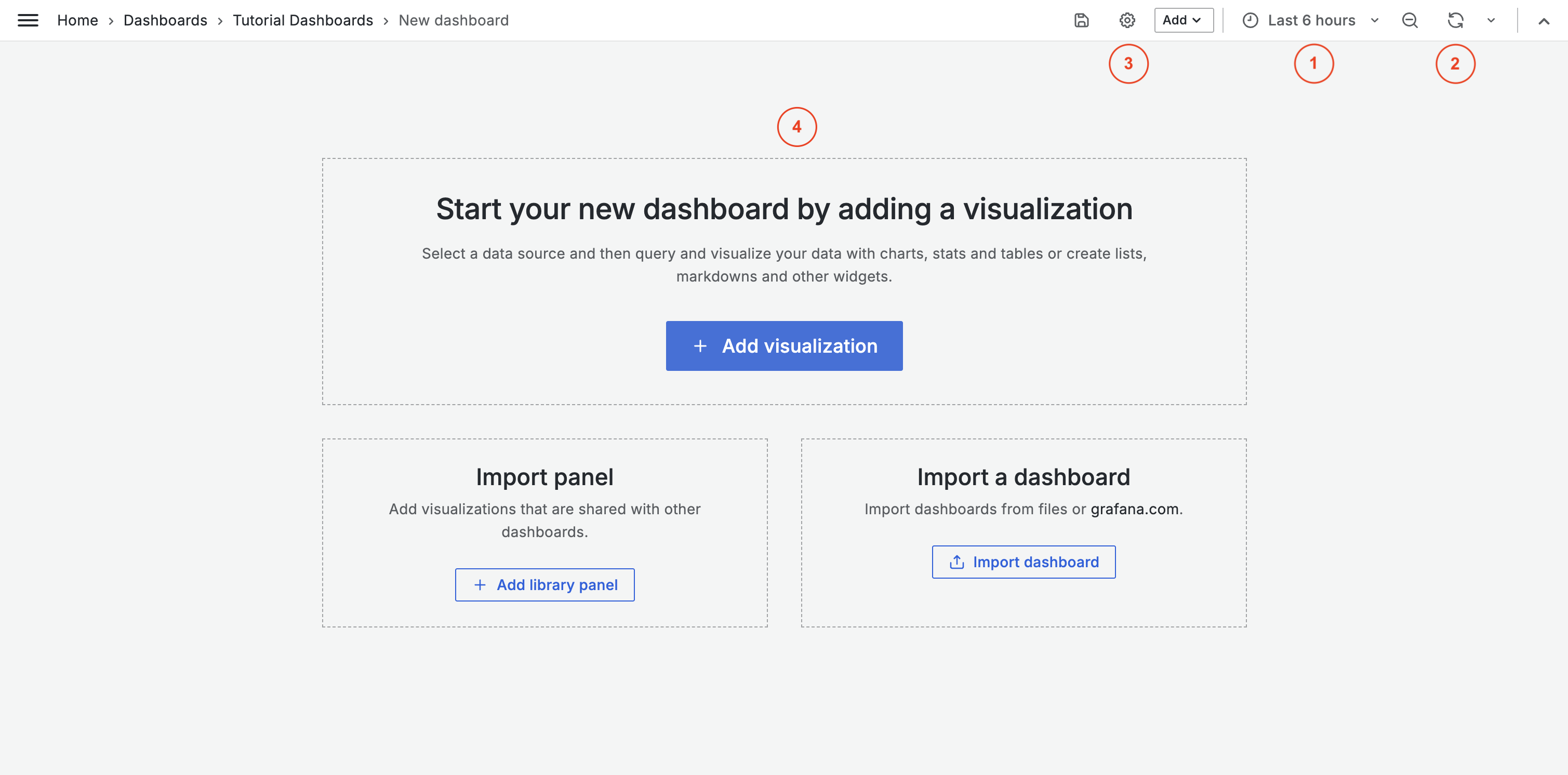Collapse the top toolbar with chevron up
The height and width of the screenshot is (775, 1568).
click(1544, 21)
